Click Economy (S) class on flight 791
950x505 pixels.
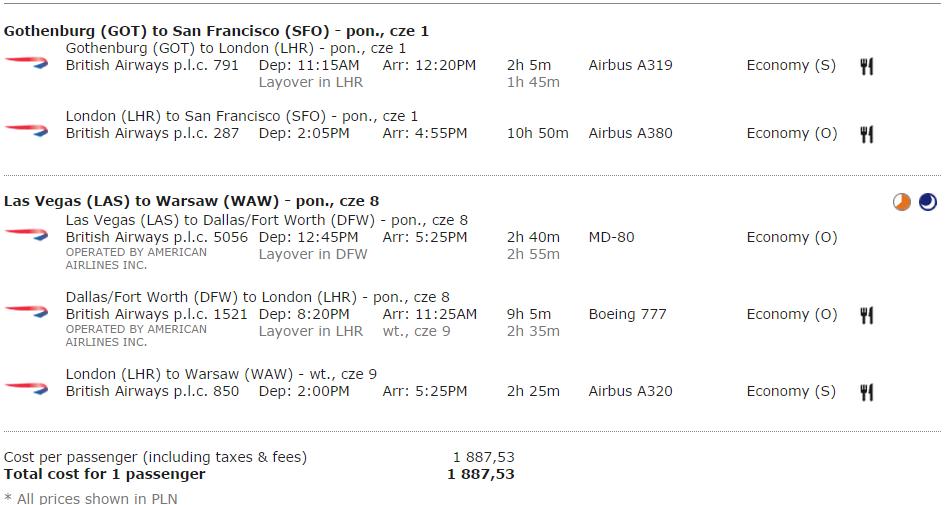791,65
